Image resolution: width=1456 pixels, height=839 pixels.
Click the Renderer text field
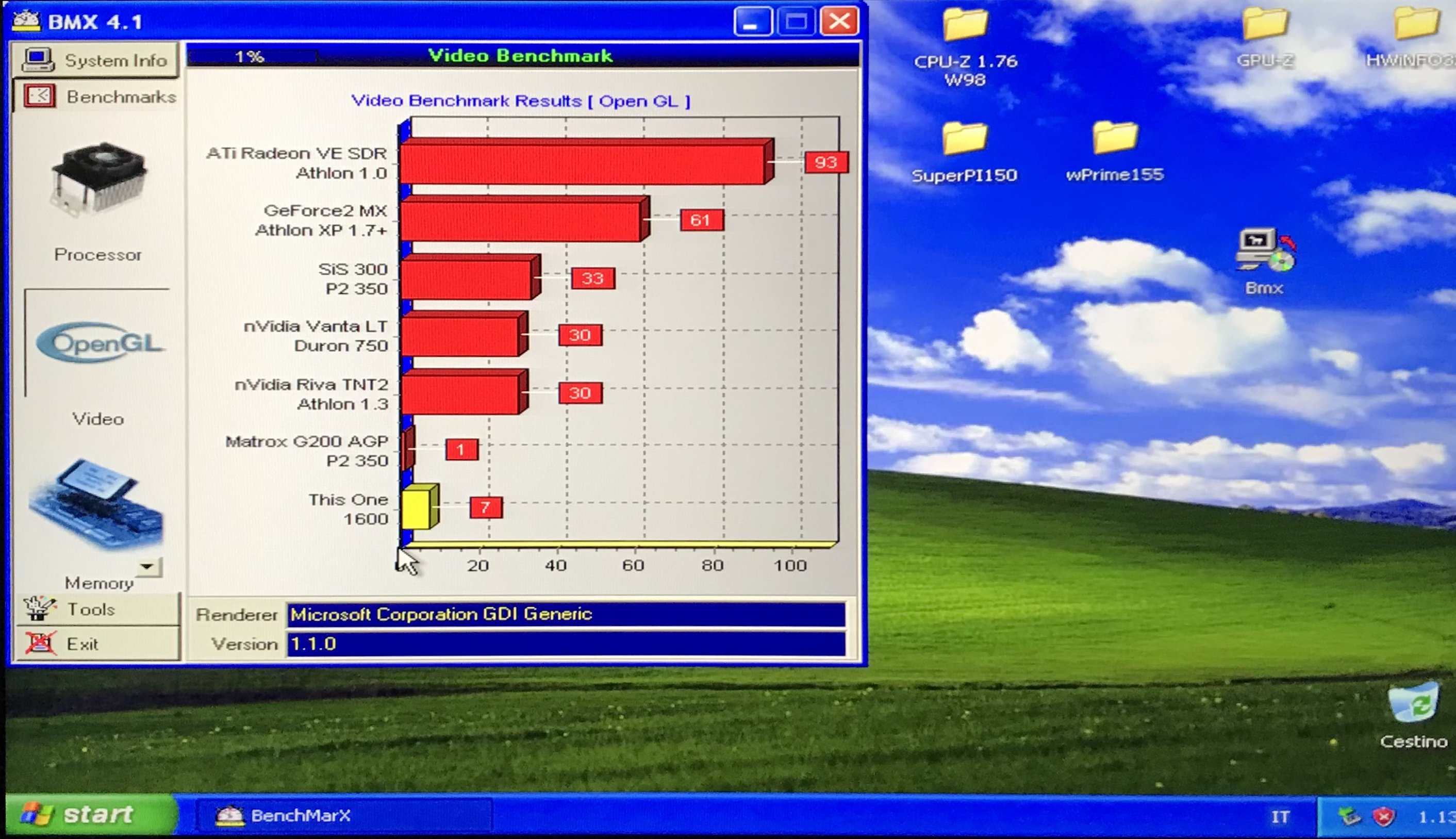(566, 614)
